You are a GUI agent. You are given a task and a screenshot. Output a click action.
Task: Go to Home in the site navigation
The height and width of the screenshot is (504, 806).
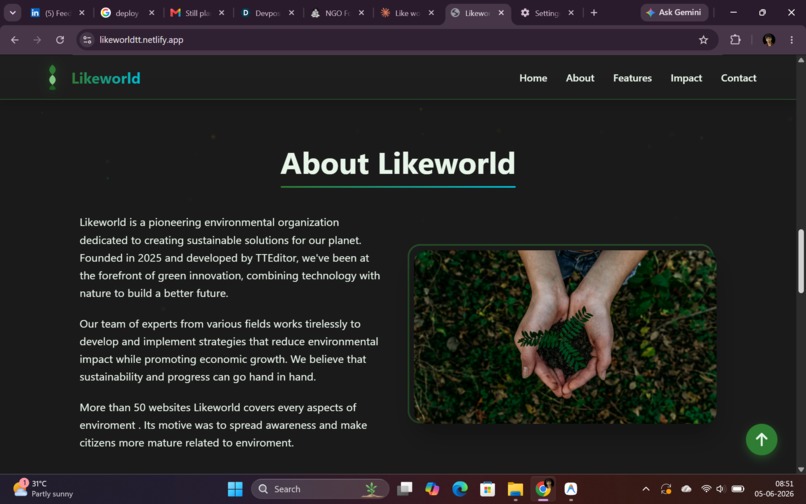click(533, 78)
